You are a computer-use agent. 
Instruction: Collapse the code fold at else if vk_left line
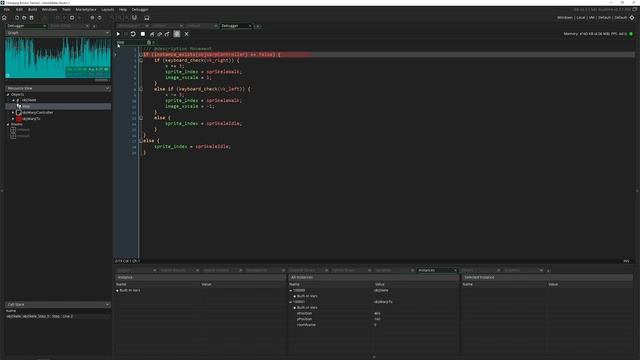point(141,89)
